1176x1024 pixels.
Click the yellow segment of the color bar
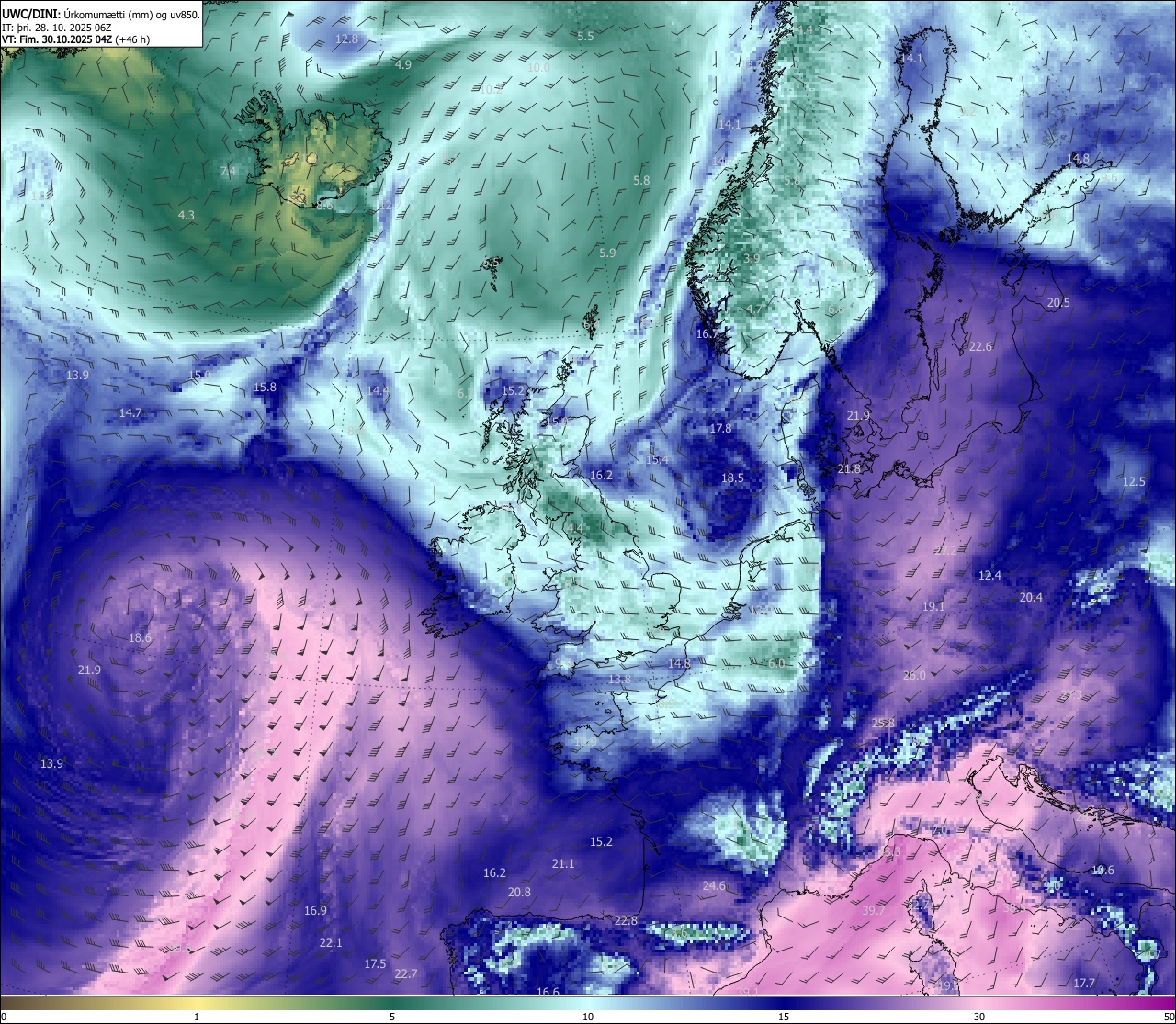(197, 1003)
